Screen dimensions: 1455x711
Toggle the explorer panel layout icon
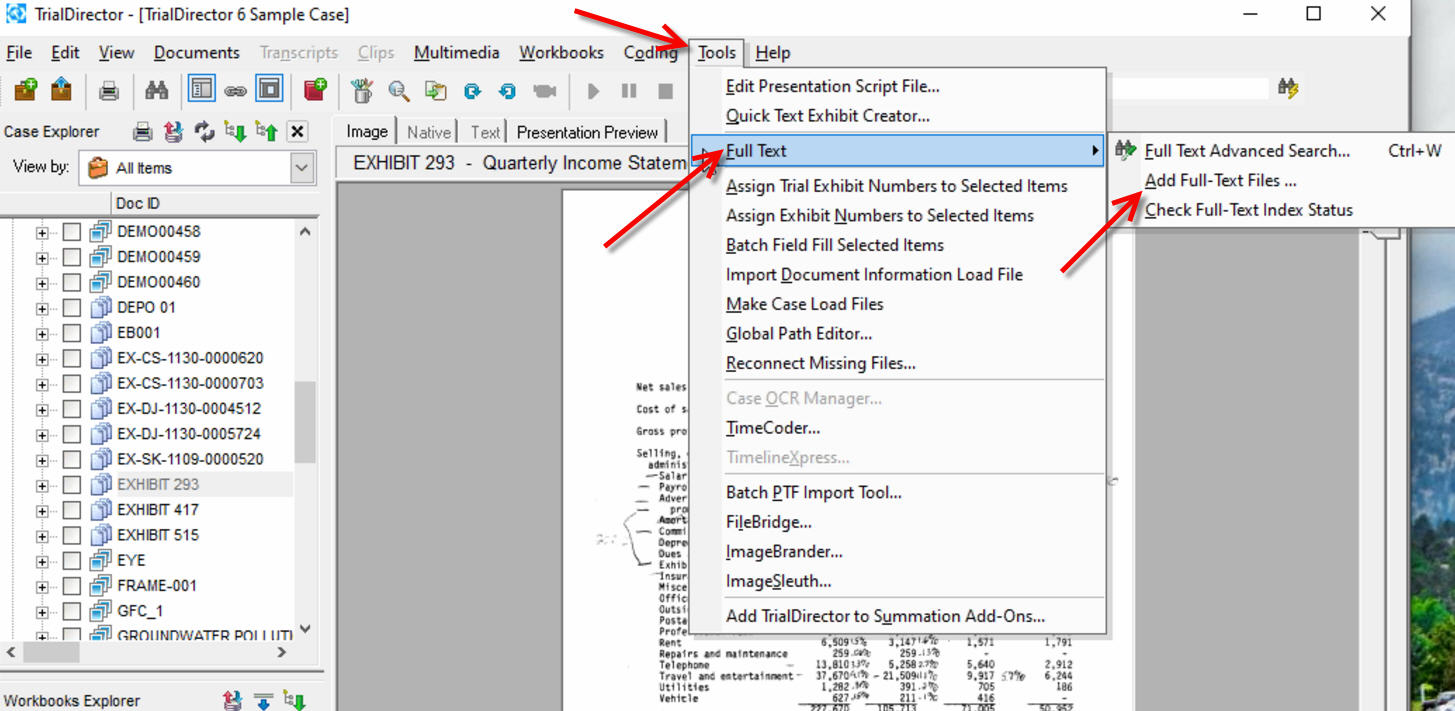click(201, 90)
